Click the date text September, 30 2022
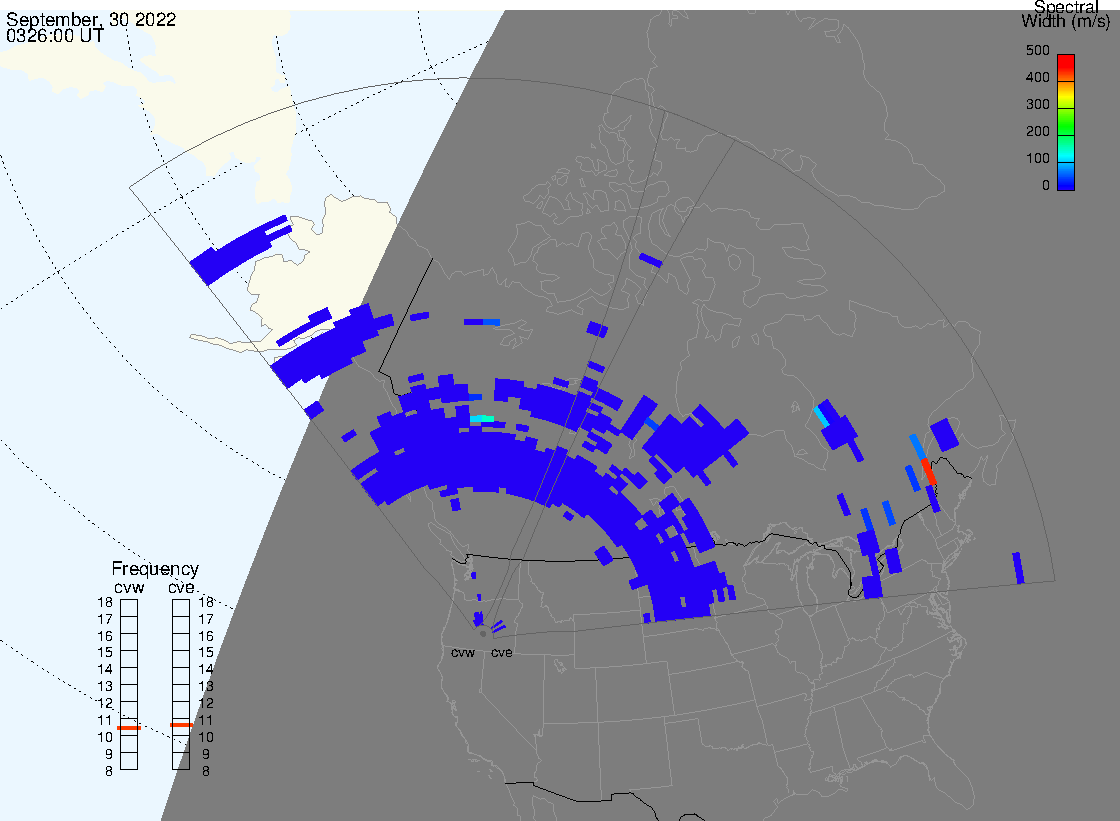Image resolution: width=1120 pixels, height=821 pixels. [x=91, y=19]
